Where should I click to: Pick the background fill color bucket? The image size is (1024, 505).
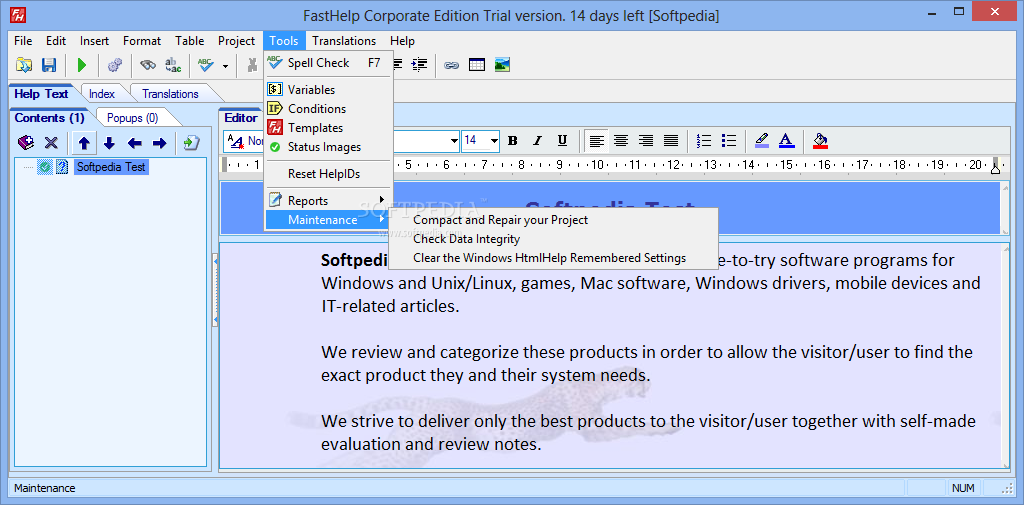[x=820, y=140]
